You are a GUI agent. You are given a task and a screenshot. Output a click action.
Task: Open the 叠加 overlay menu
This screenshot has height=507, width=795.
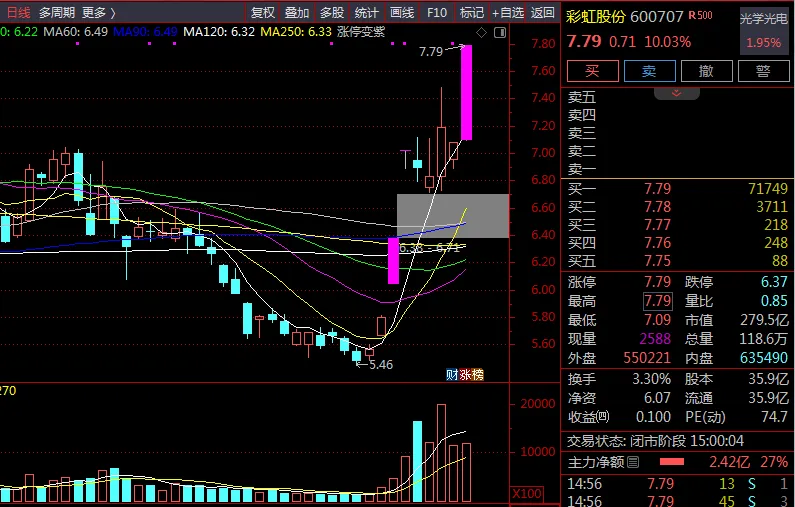[297, 12]
